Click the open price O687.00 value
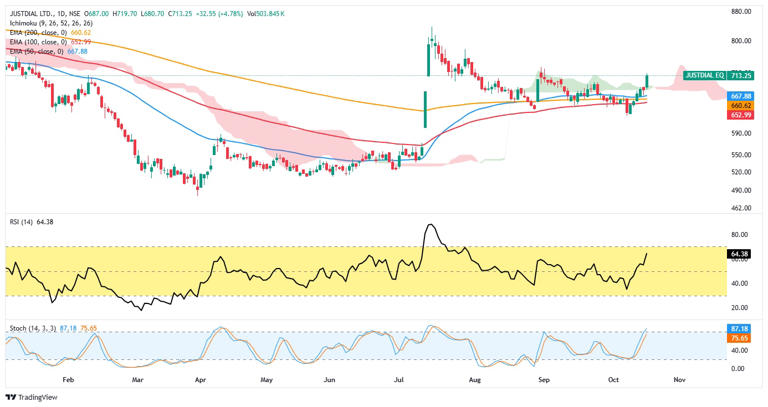The width and height of the screenshot is (768, 407). 97,14
